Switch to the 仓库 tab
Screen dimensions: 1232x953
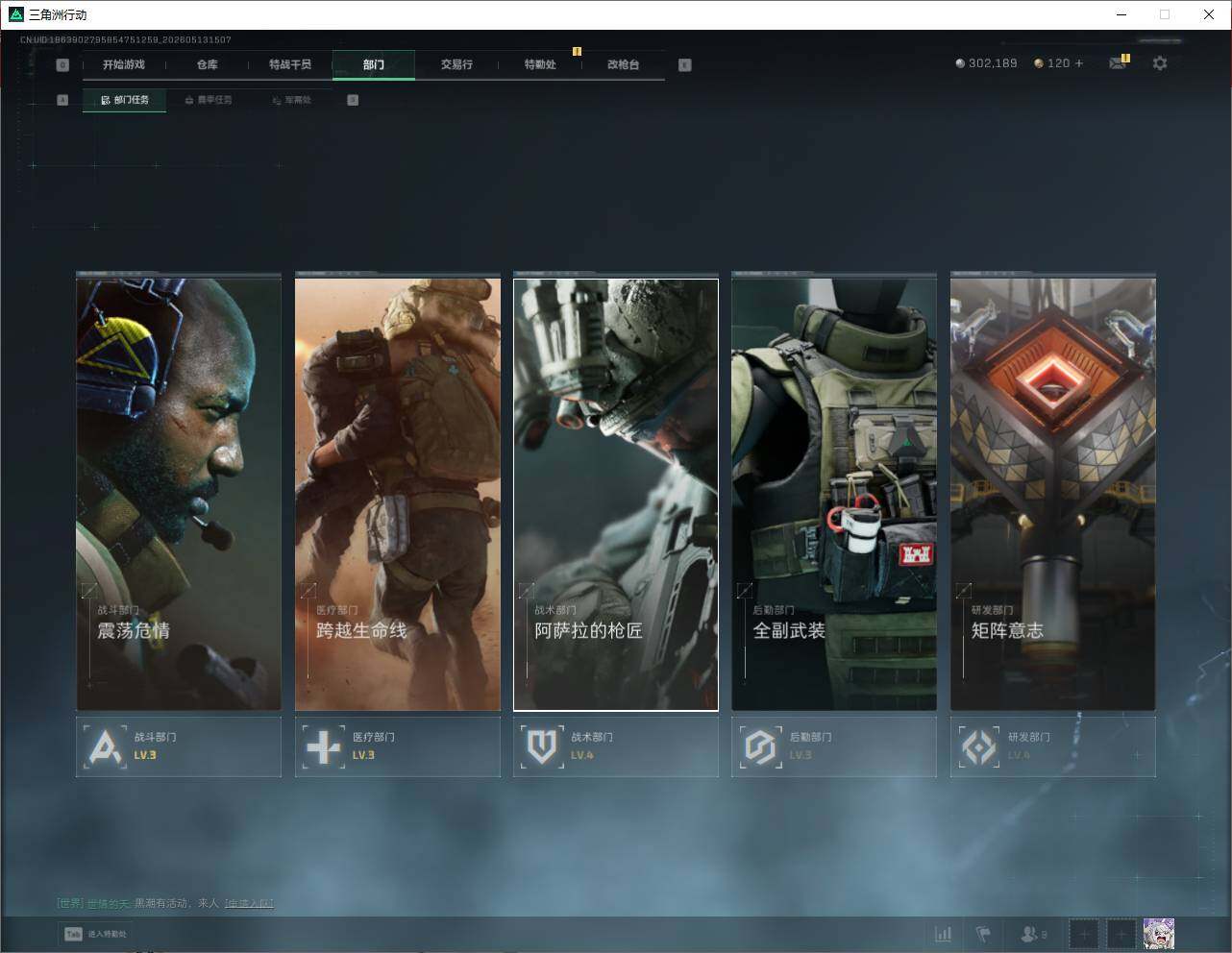pyautogui.click(x=207, y=64)
